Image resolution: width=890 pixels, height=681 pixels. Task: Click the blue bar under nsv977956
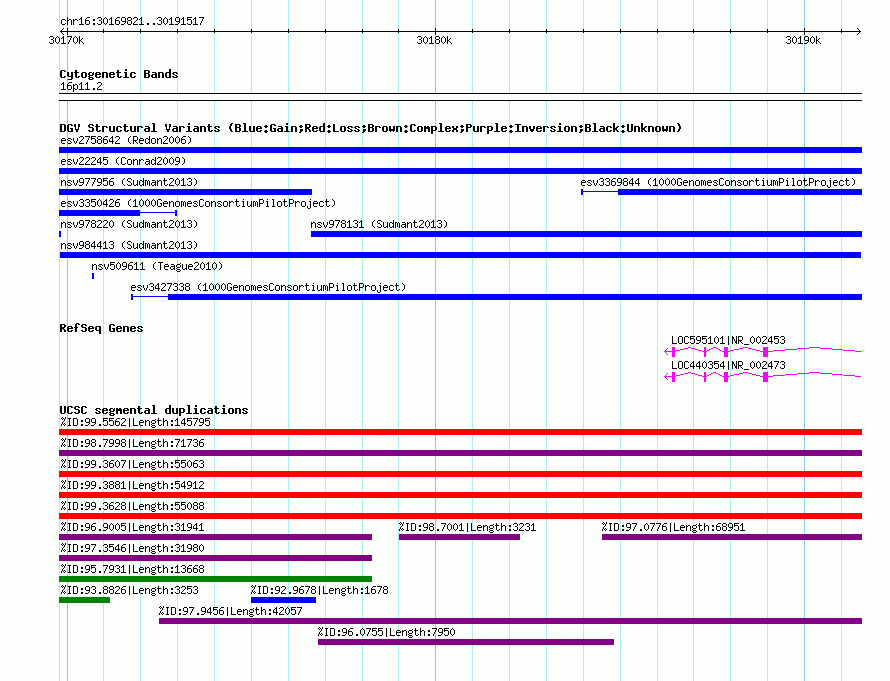pos(186,192)
